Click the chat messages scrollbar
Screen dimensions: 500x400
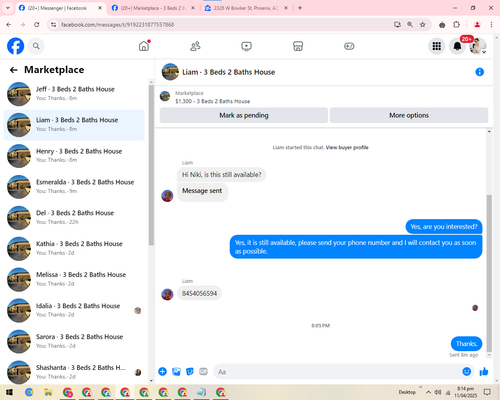[x=489, y=273]
